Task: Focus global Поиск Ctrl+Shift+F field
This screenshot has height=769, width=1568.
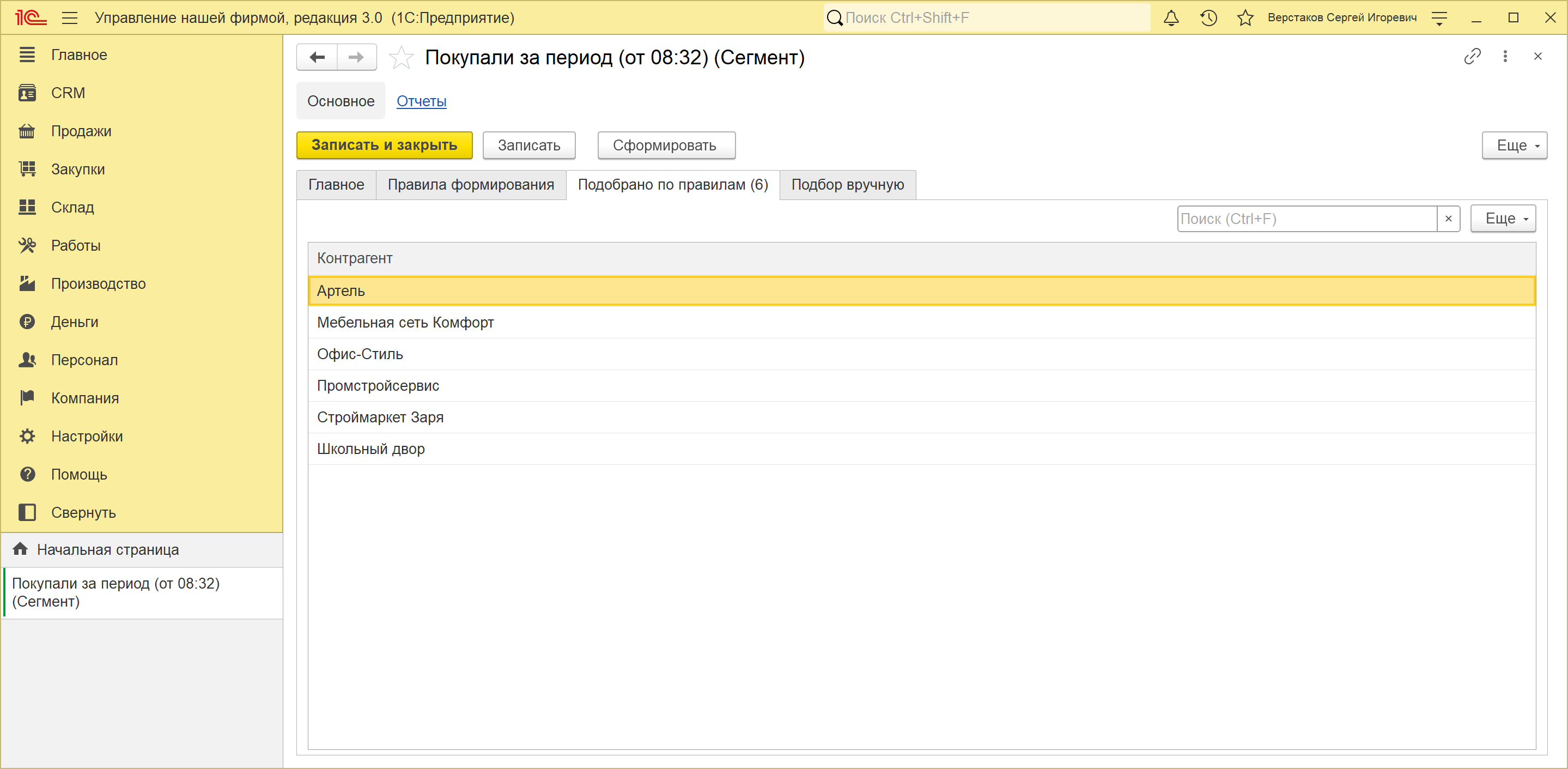Action: click(987, 17)
